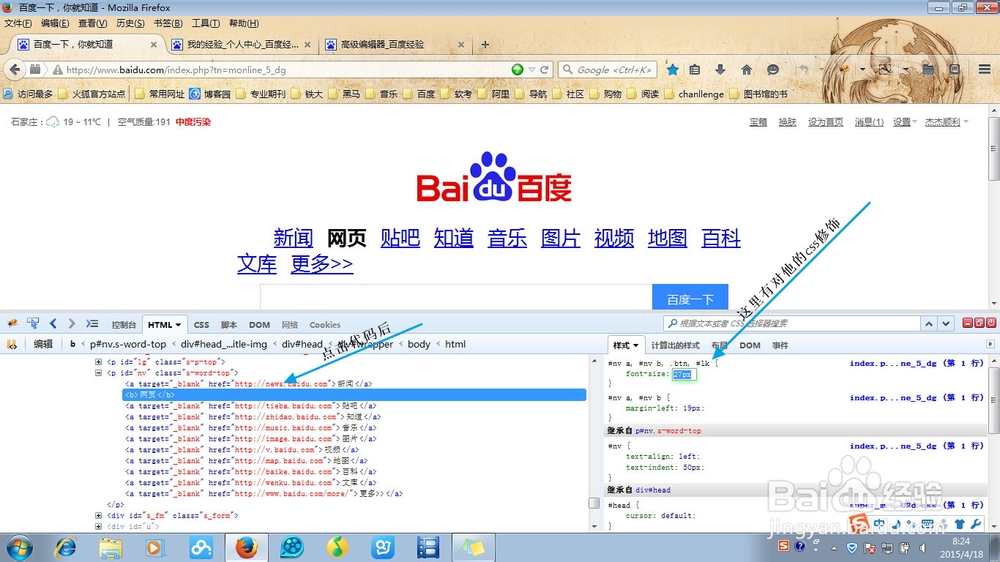
Task: Find next match in Firebug search
Action: tap(946, 323)
